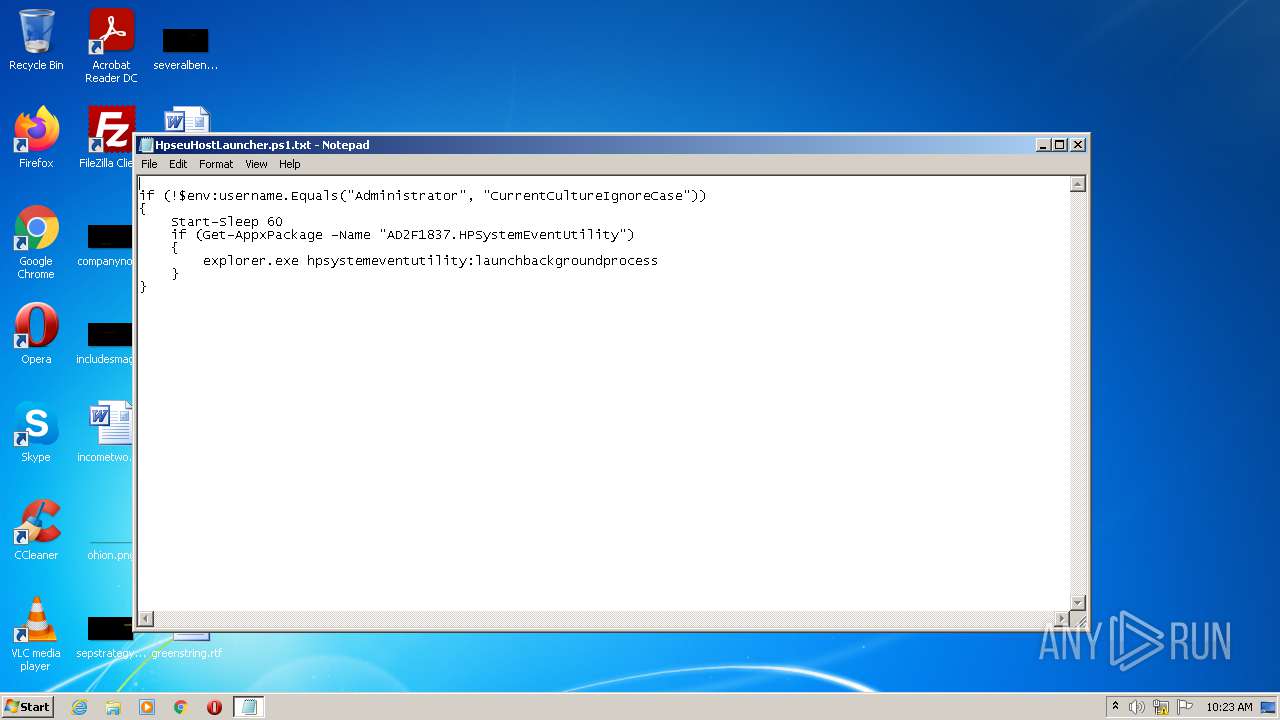
Task: Open Windows Media Player taskbar icon
Action: 147,707
